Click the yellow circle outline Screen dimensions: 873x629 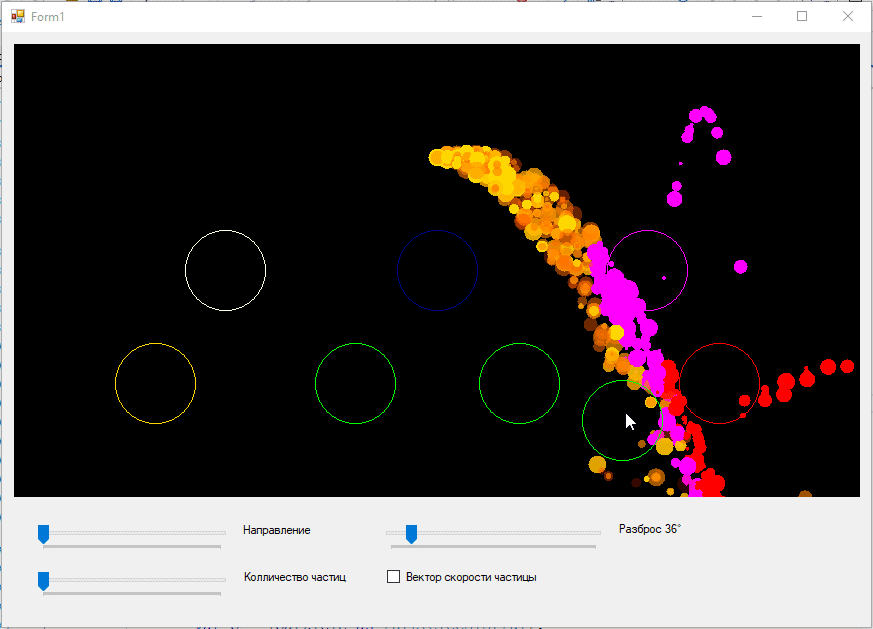(x=155, y=383)
